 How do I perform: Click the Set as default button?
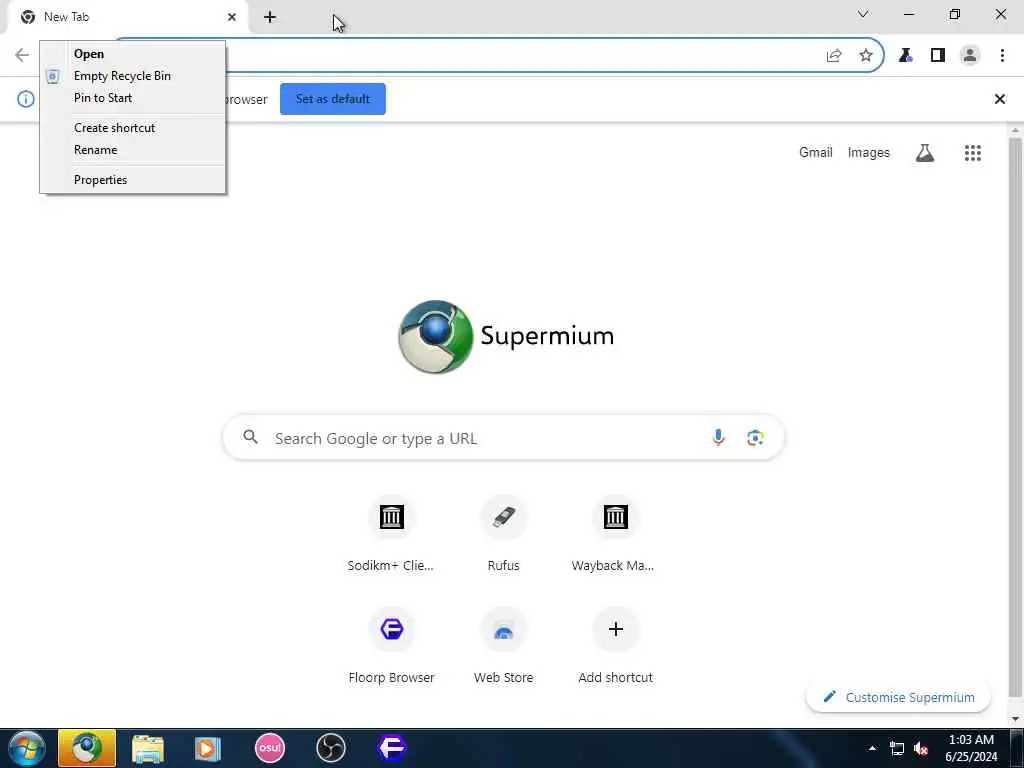pos(332,99)
